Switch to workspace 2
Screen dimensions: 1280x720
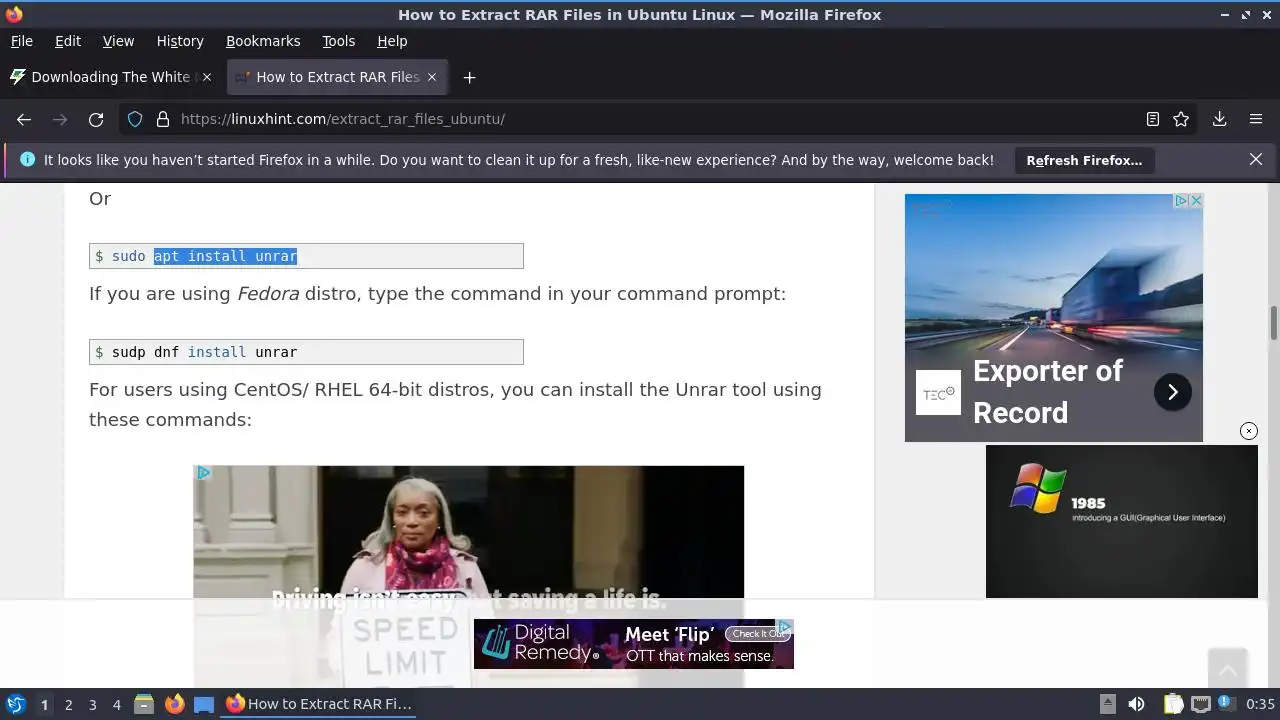coord(68,704)
